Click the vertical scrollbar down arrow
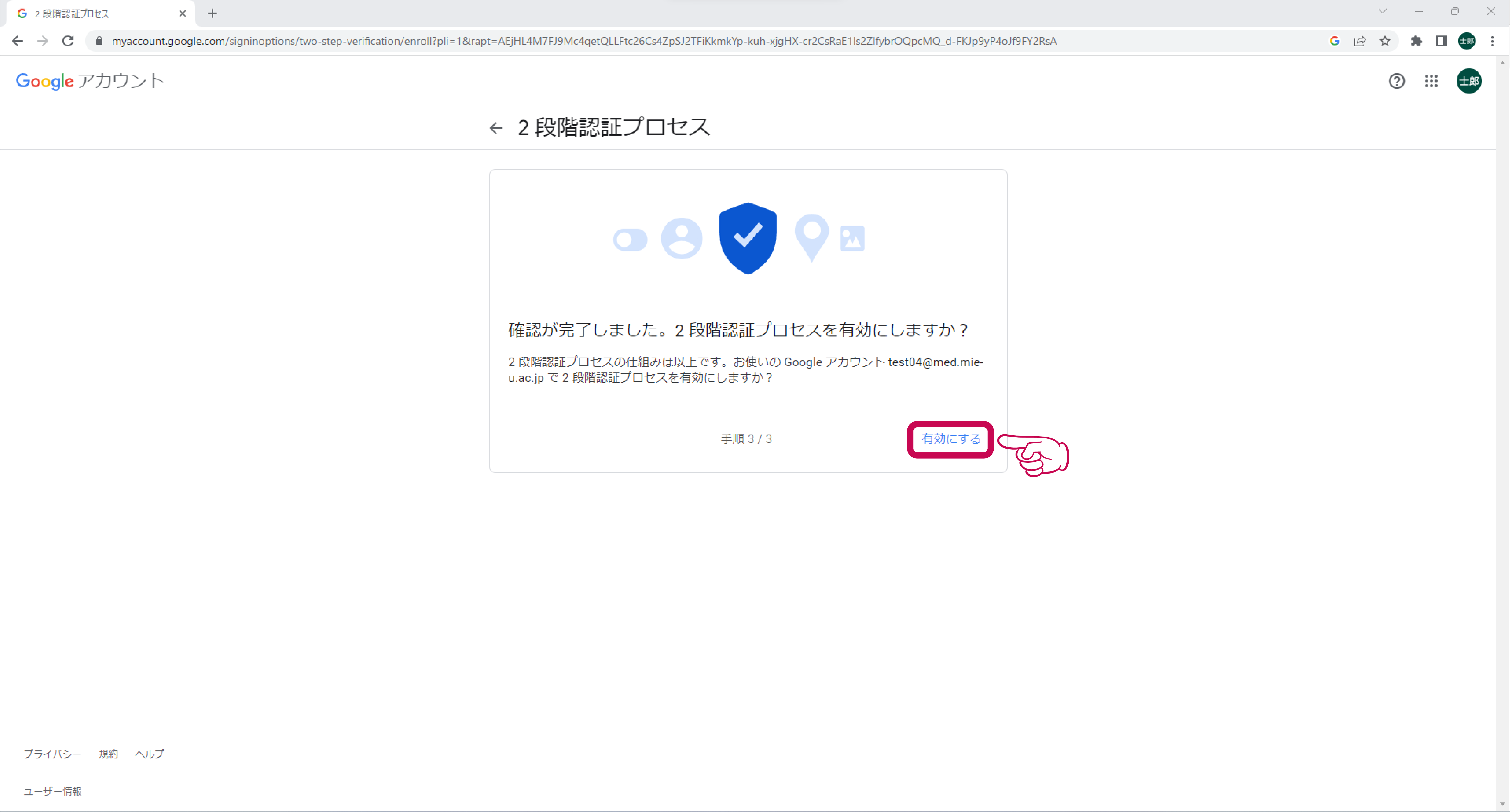The image size is (1510, 812). pyautogui.click(x=1502, y=804)
